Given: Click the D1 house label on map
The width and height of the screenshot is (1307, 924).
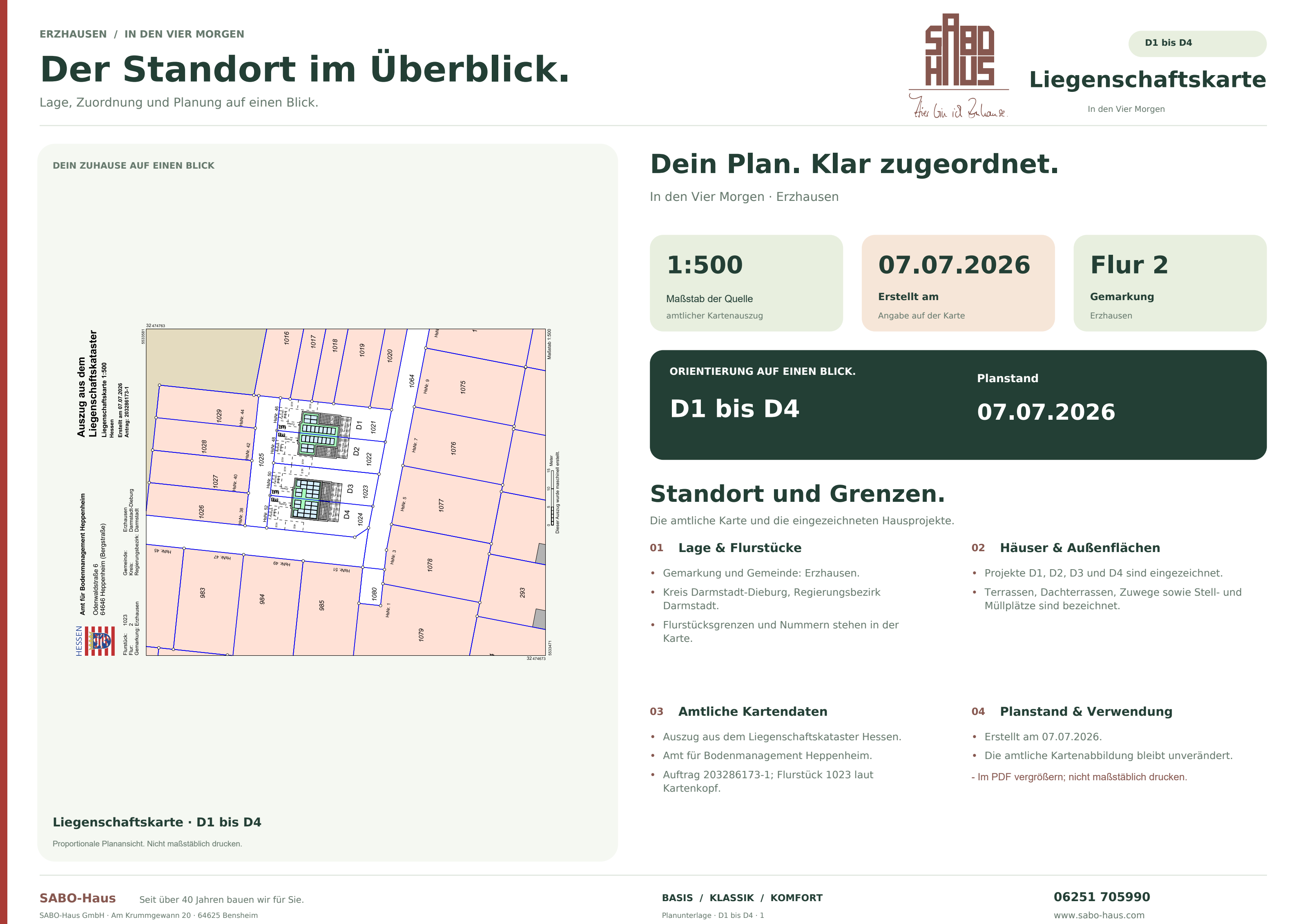Looking at the screenshot, I should click(359, 425).
